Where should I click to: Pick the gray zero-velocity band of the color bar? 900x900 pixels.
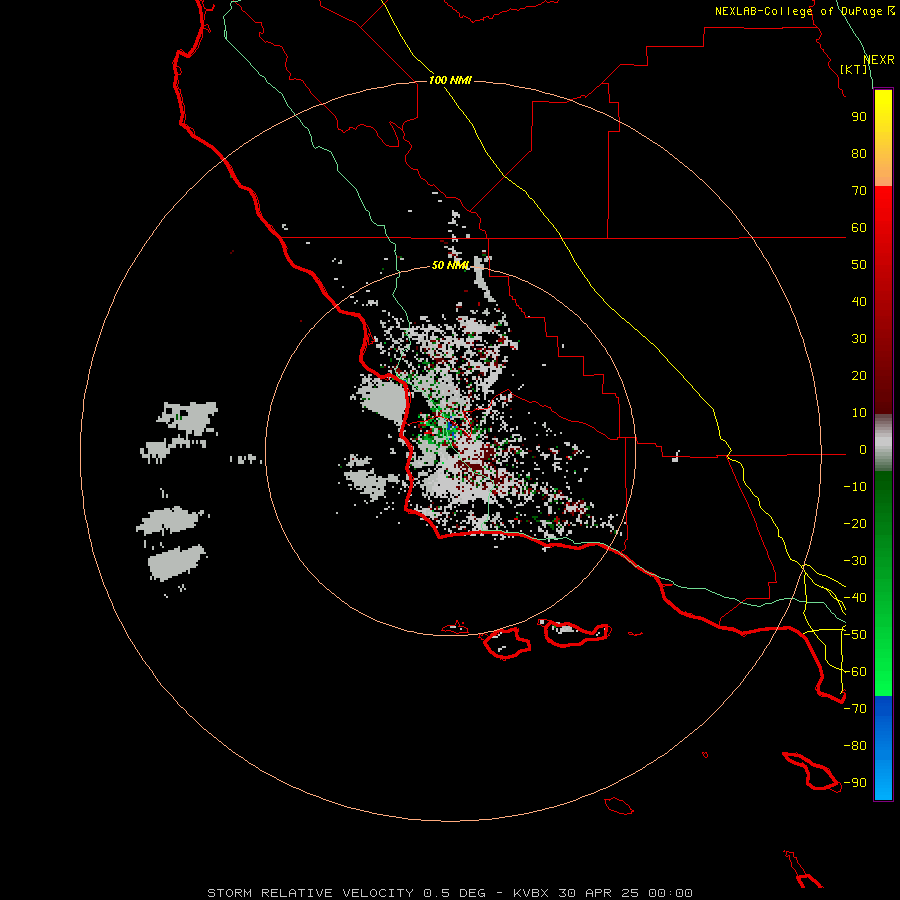click(883, 443)
